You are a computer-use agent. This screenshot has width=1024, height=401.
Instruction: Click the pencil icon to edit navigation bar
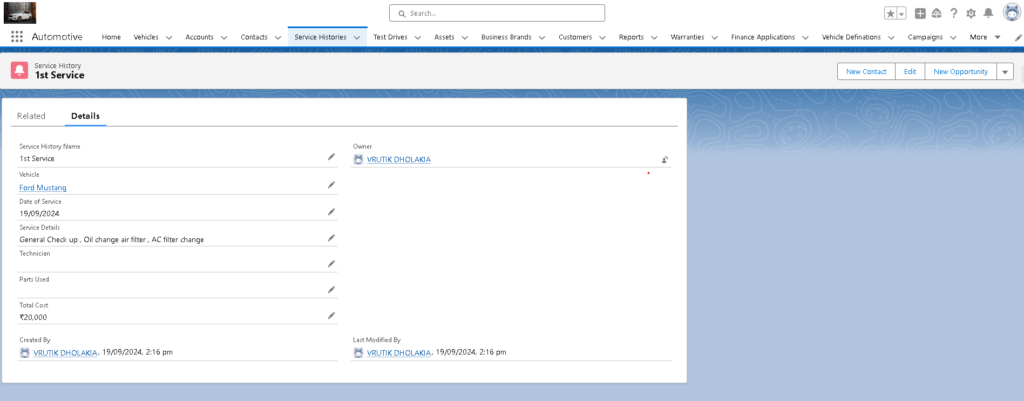point(1018,37)
